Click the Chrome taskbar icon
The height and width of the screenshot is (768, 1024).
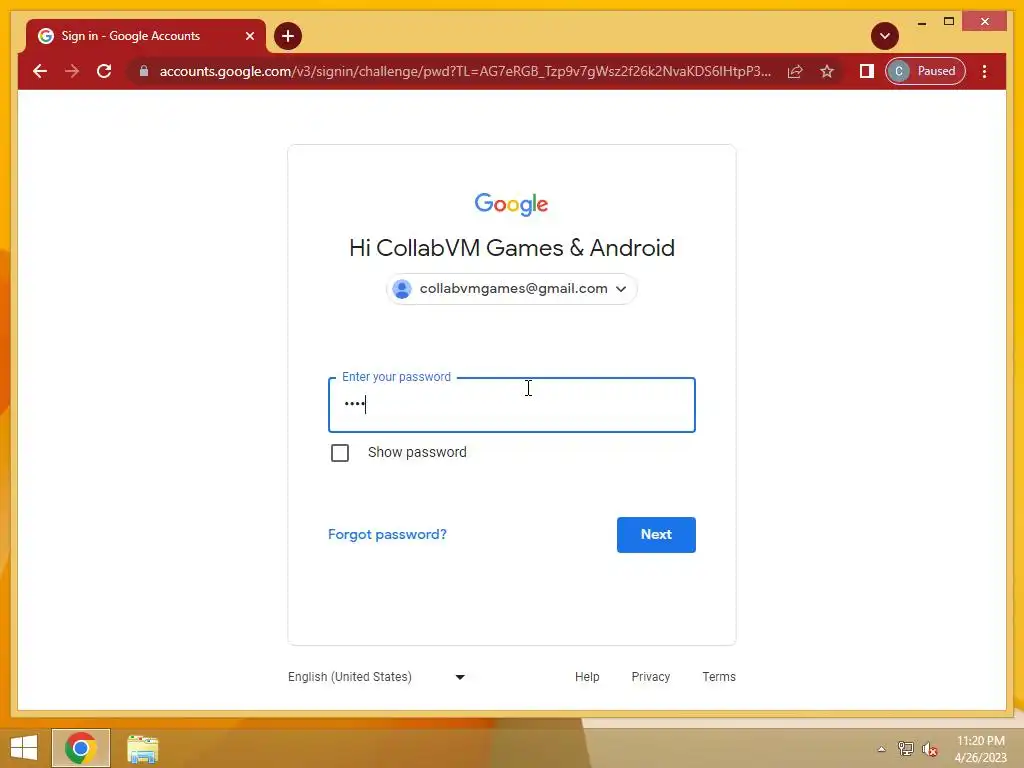(x=81, y=748)
